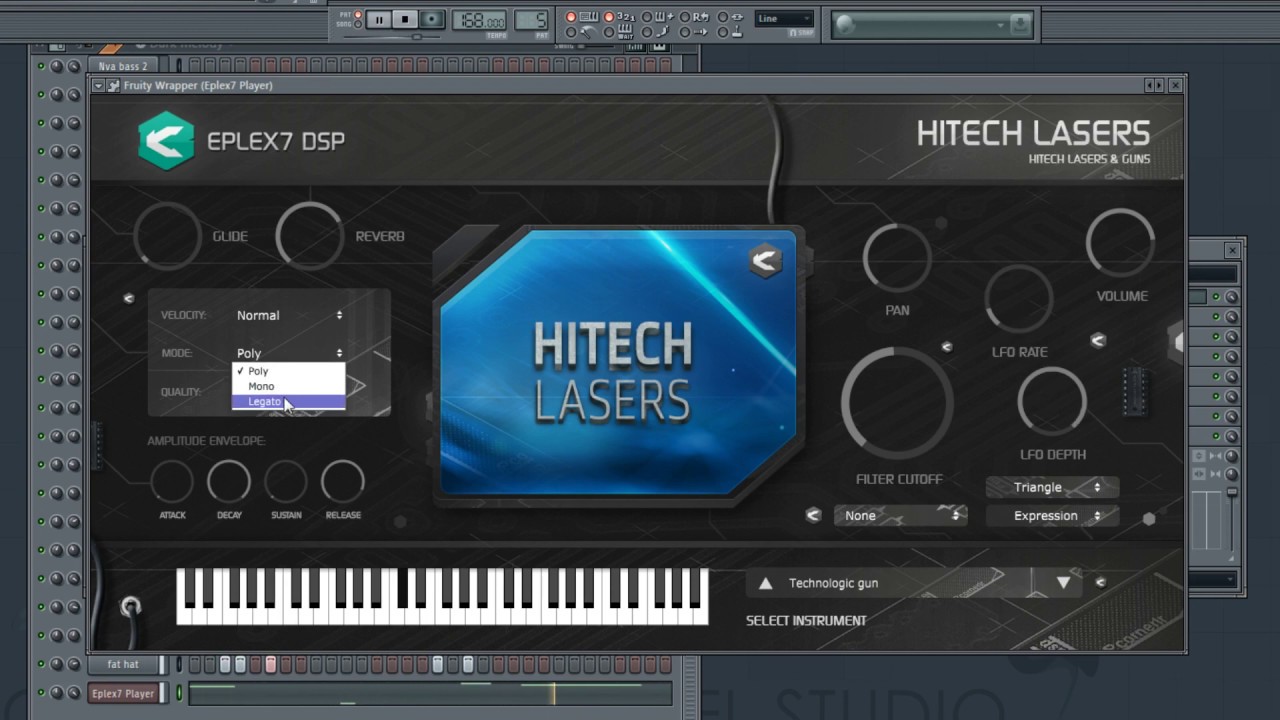This screenshot has height=720, width=1280.
Task: Click Eplex7 Player channel piano roll preview
Action: coord(430,693)
